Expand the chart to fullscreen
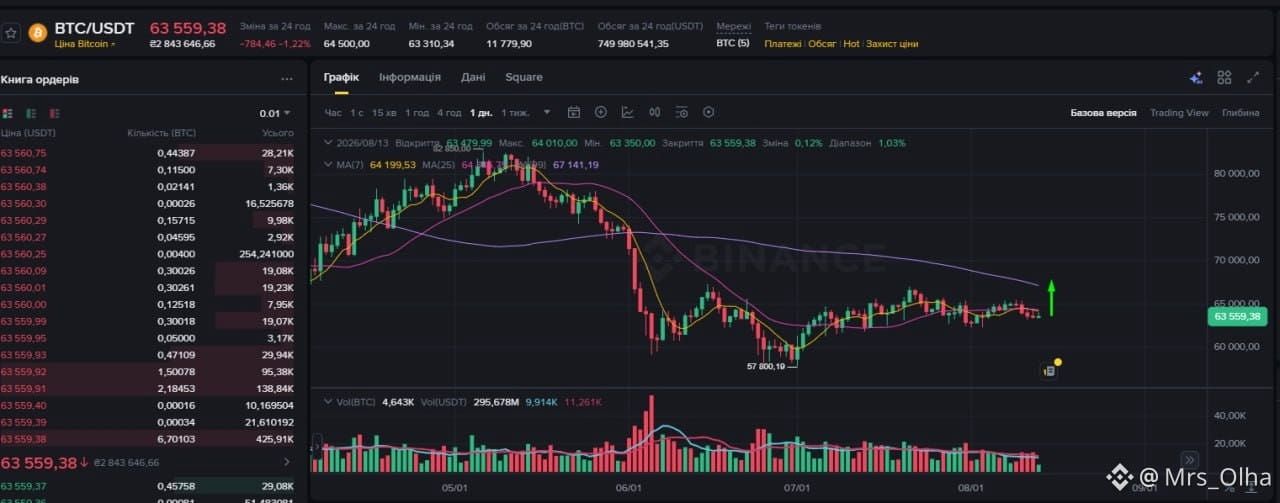The height and width of the screenshot is (503, 1280). pos(1253,78)
